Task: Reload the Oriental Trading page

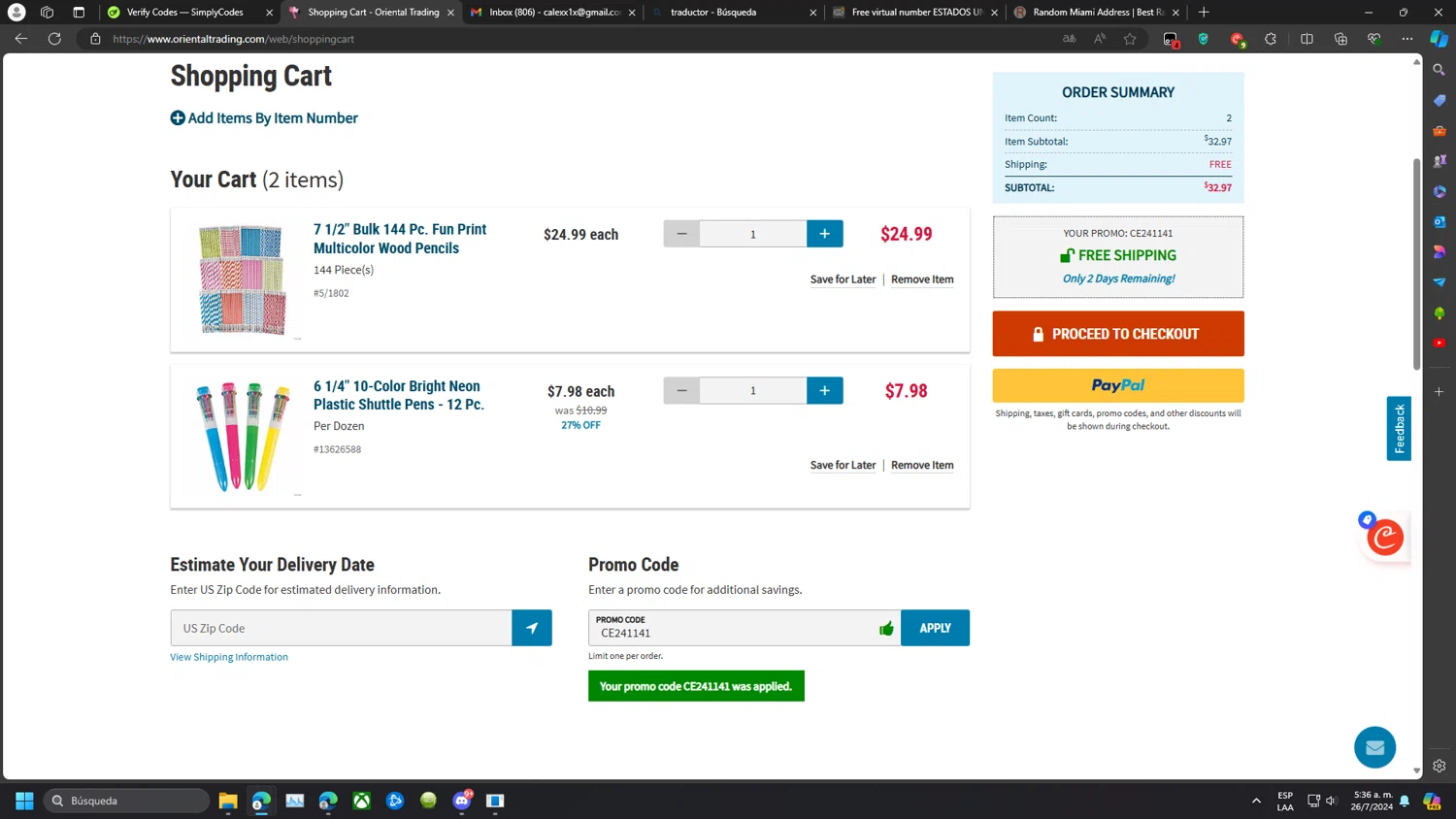Action: click(x=54, y=39)
